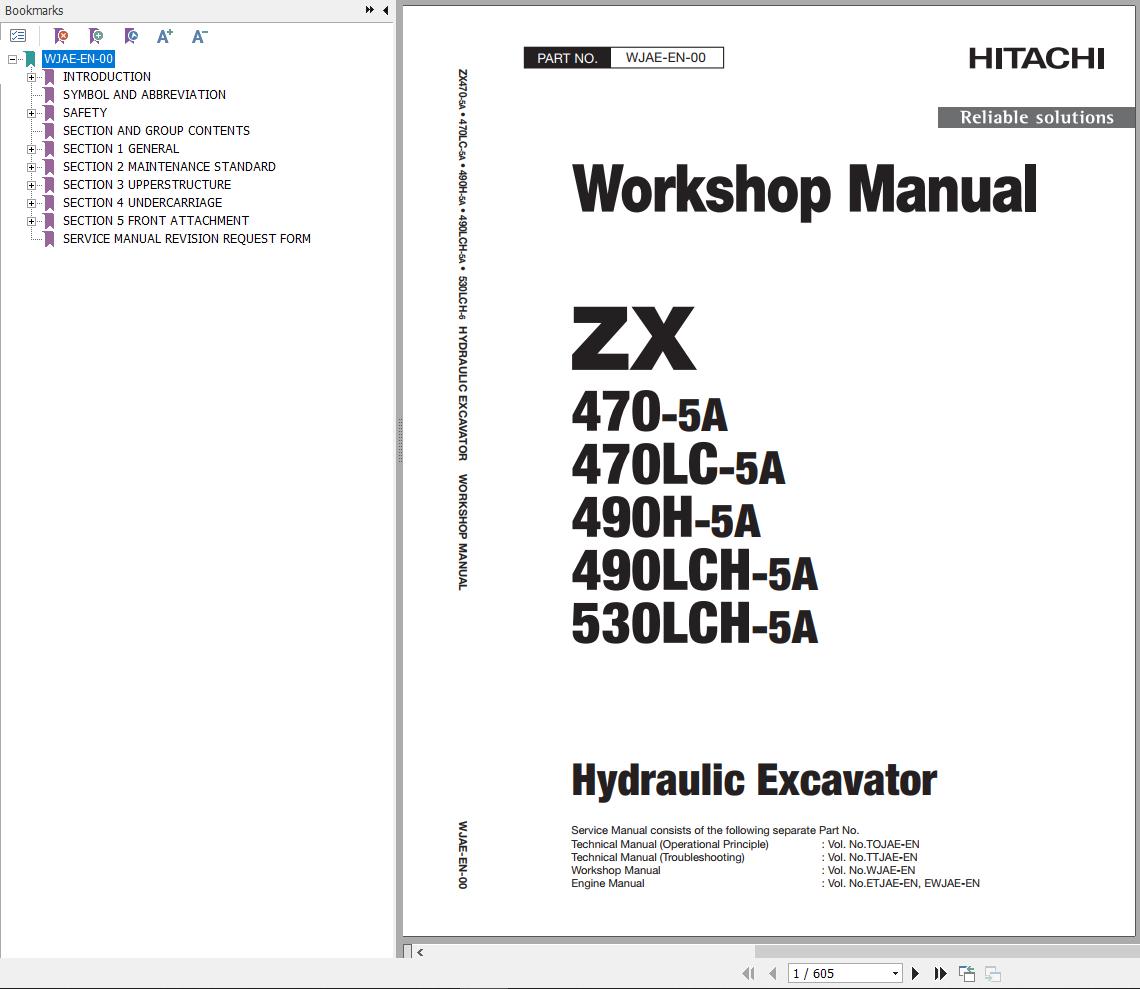Click the PART NO. label
Viewport: 1140px width, 989px height.
pyautogui.click(x=567, y=58)
